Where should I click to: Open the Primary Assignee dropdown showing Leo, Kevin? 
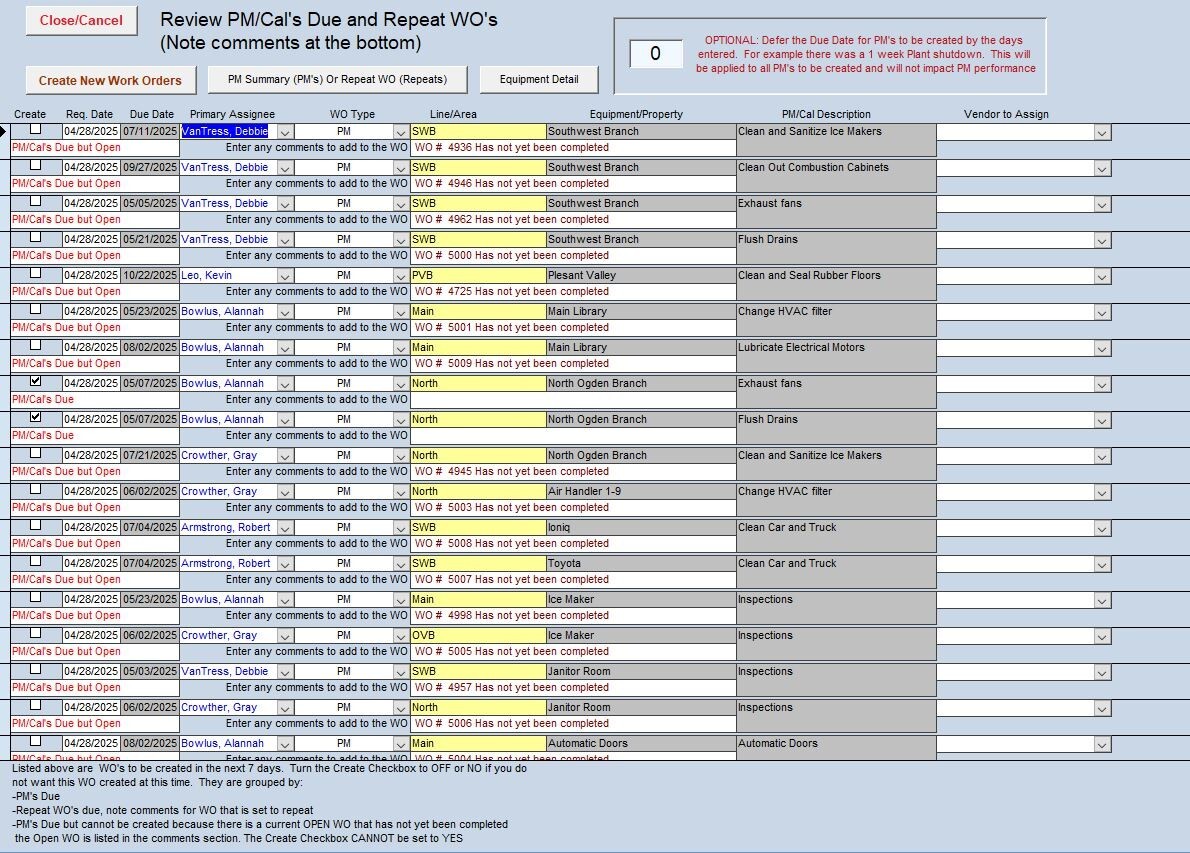click(x=287, y=275)
